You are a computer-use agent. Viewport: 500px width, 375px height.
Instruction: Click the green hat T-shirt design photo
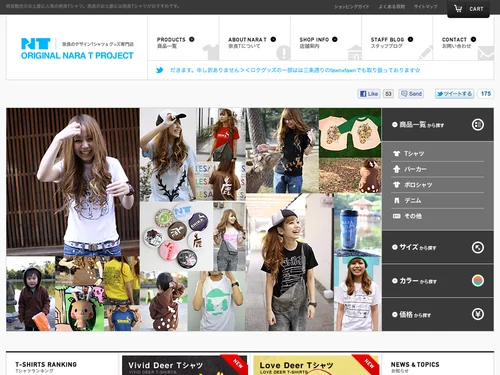[x=217, y=301]
